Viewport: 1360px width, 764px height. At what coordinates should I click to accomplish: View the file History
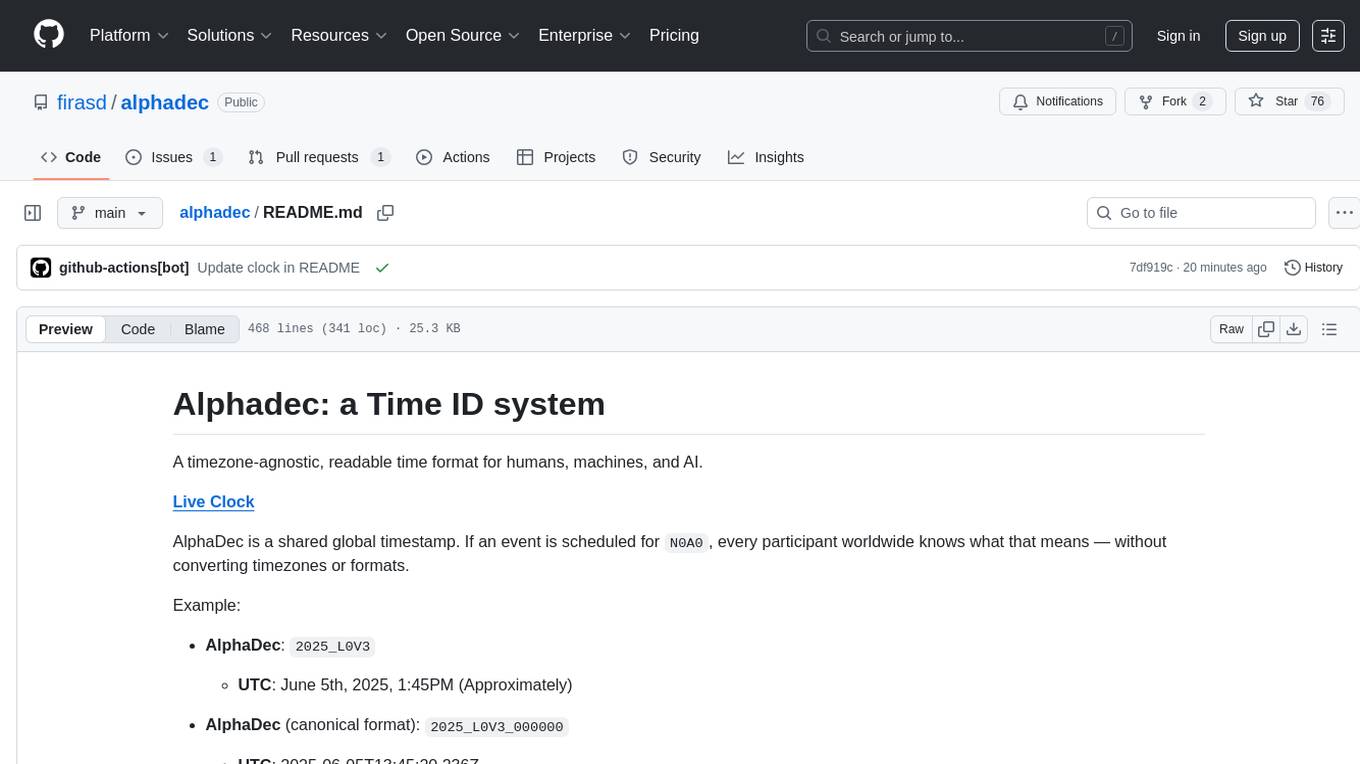click(1313, 268)
